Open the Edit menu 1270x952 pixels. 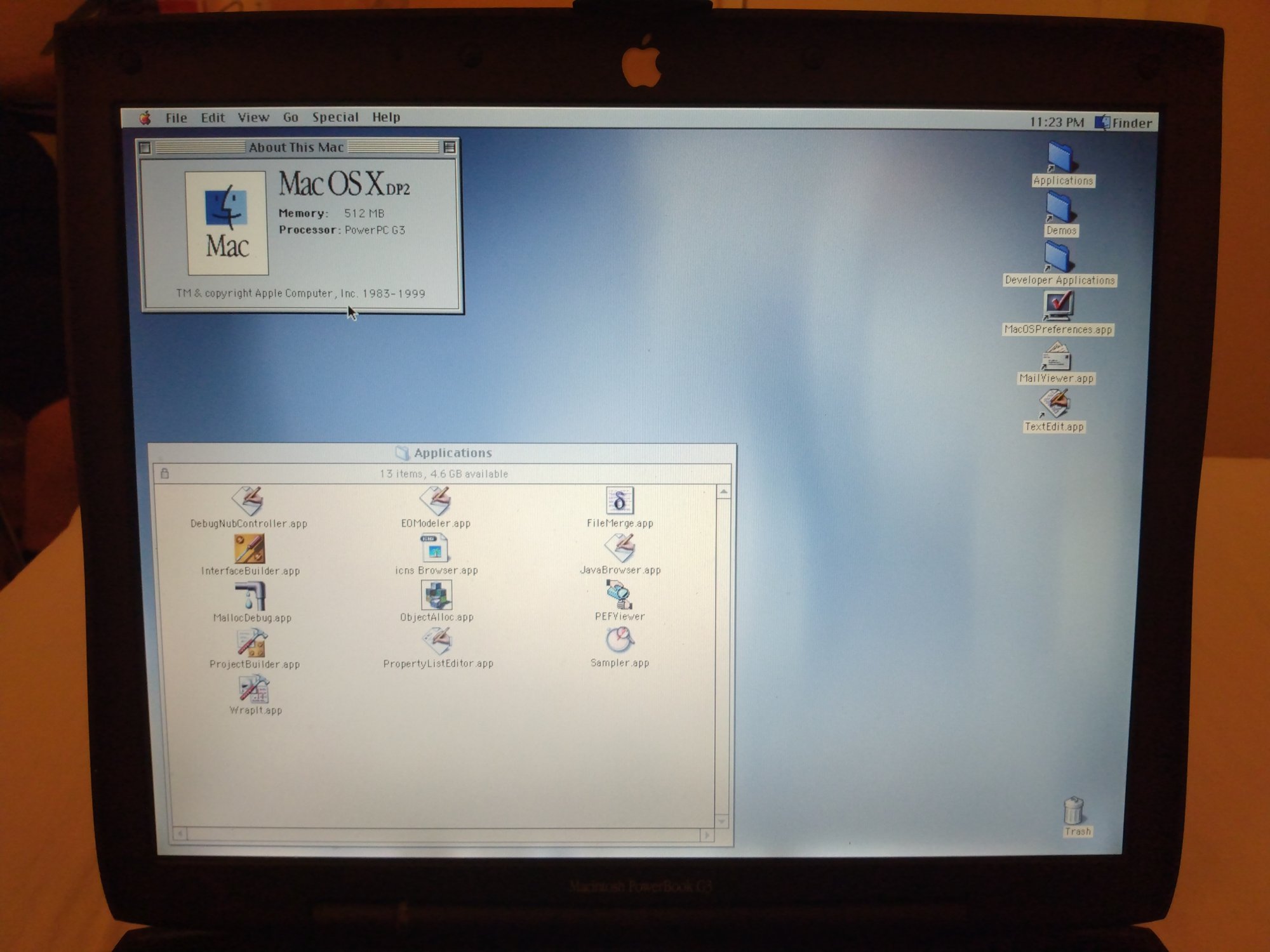(x=213, y=117)
